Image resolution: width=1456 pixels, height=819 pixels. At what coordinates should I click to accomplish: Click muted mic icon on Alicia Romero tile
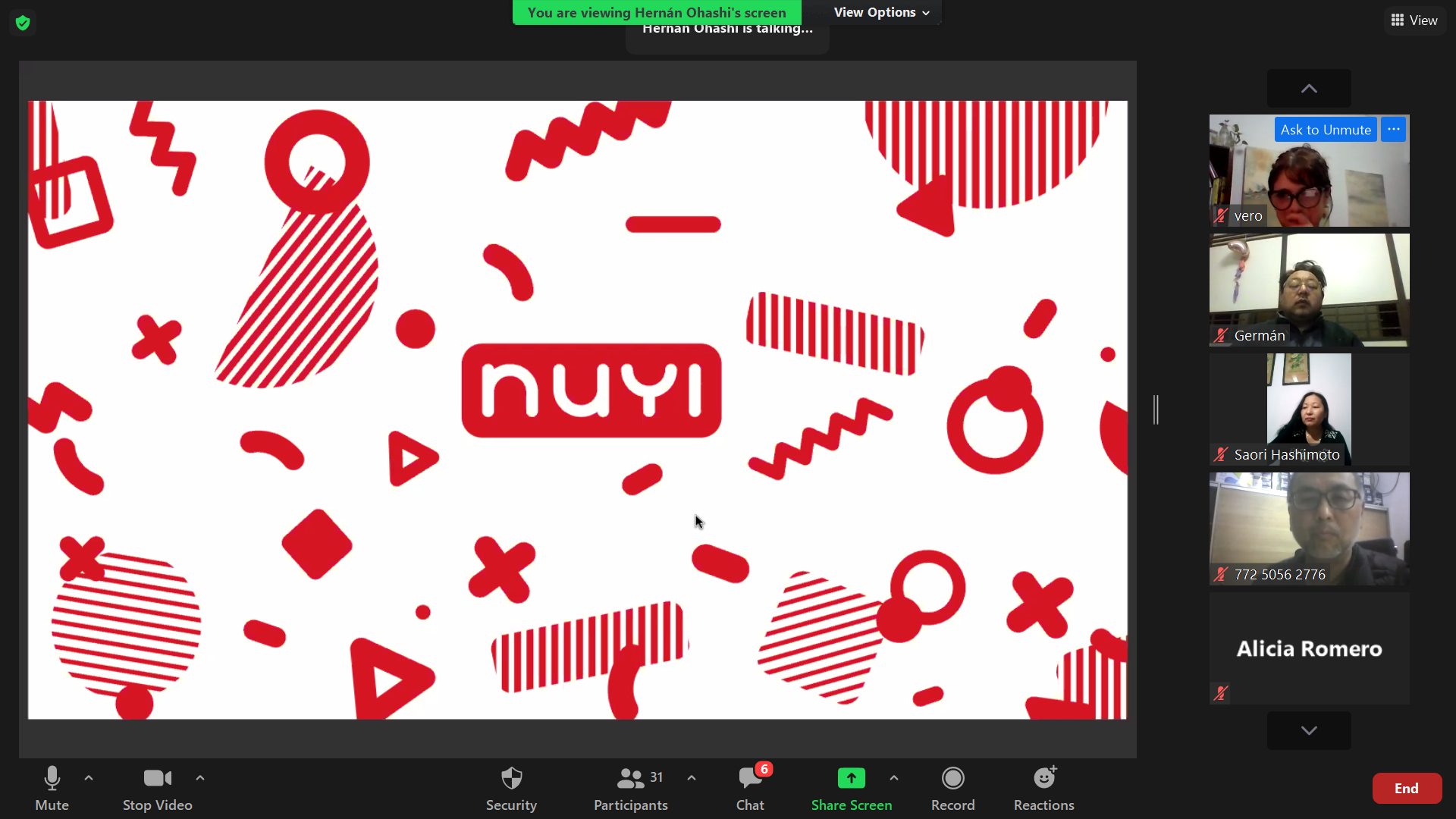[x=1221, y=693]
